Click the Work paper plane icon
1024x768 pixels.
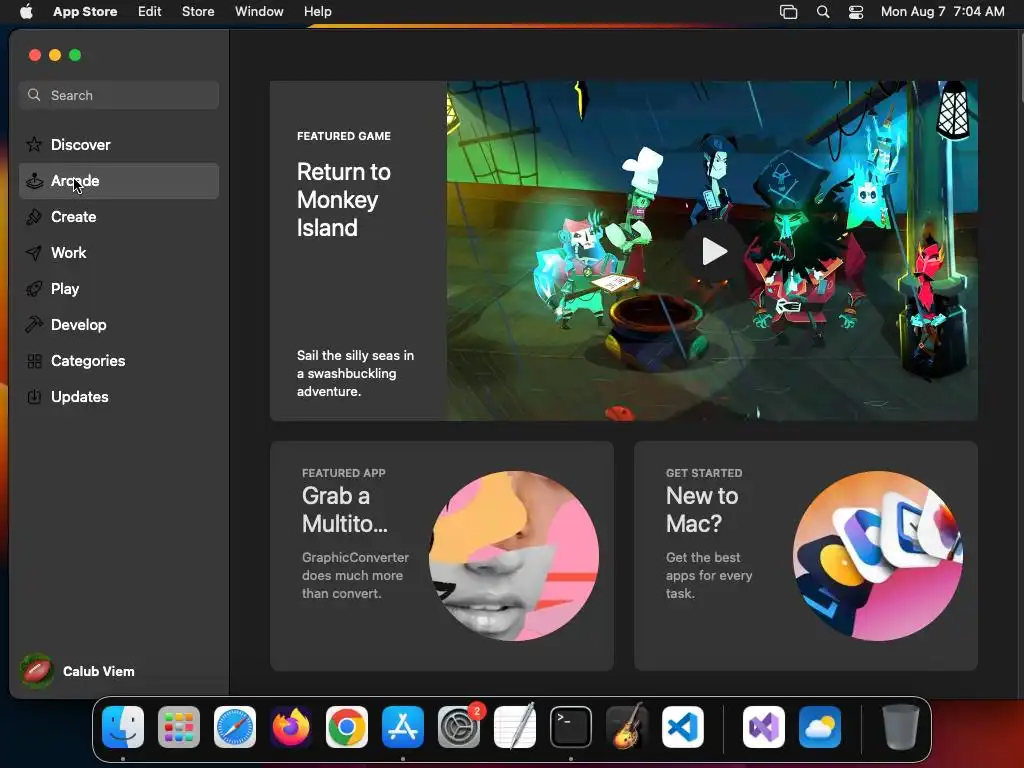click(x=34, y=253)
